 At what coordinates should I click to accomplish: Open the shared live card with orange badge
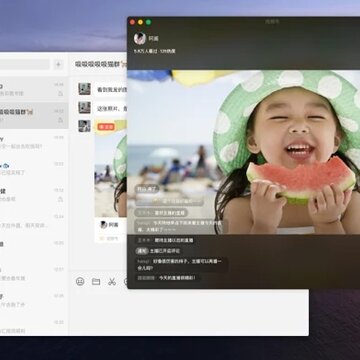pyautogui.click(x=111, y=181)
